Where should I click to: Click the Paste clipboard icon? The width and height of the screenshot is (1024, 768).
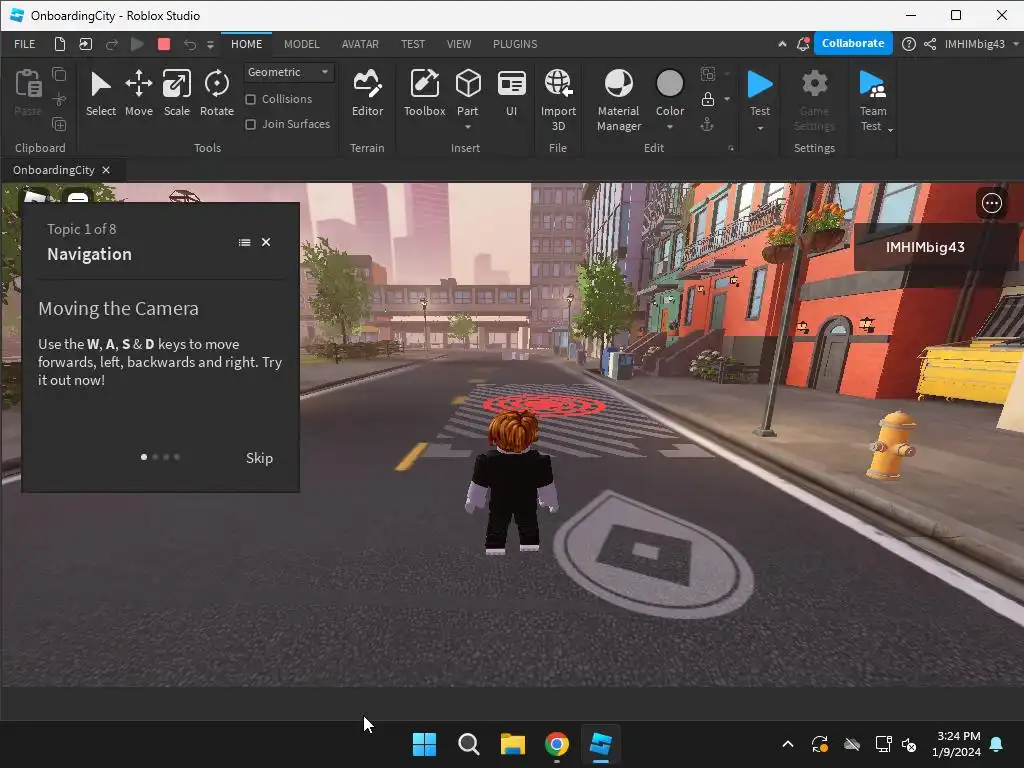coord(28,84)
